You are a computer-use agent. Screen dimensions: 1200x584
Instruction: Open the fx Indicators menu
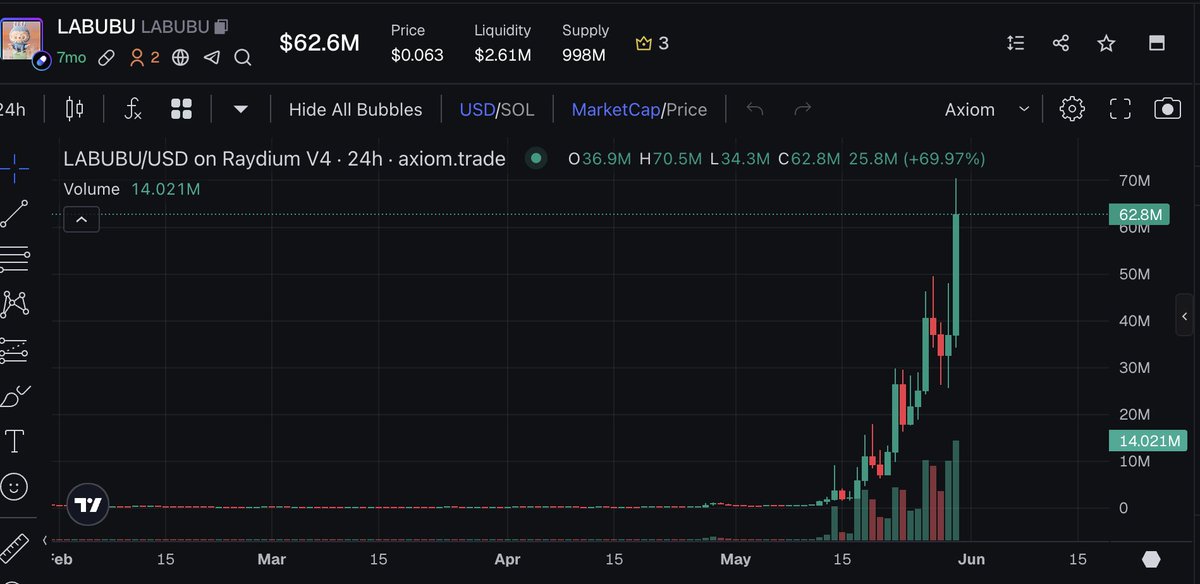(x=133, y=109)
